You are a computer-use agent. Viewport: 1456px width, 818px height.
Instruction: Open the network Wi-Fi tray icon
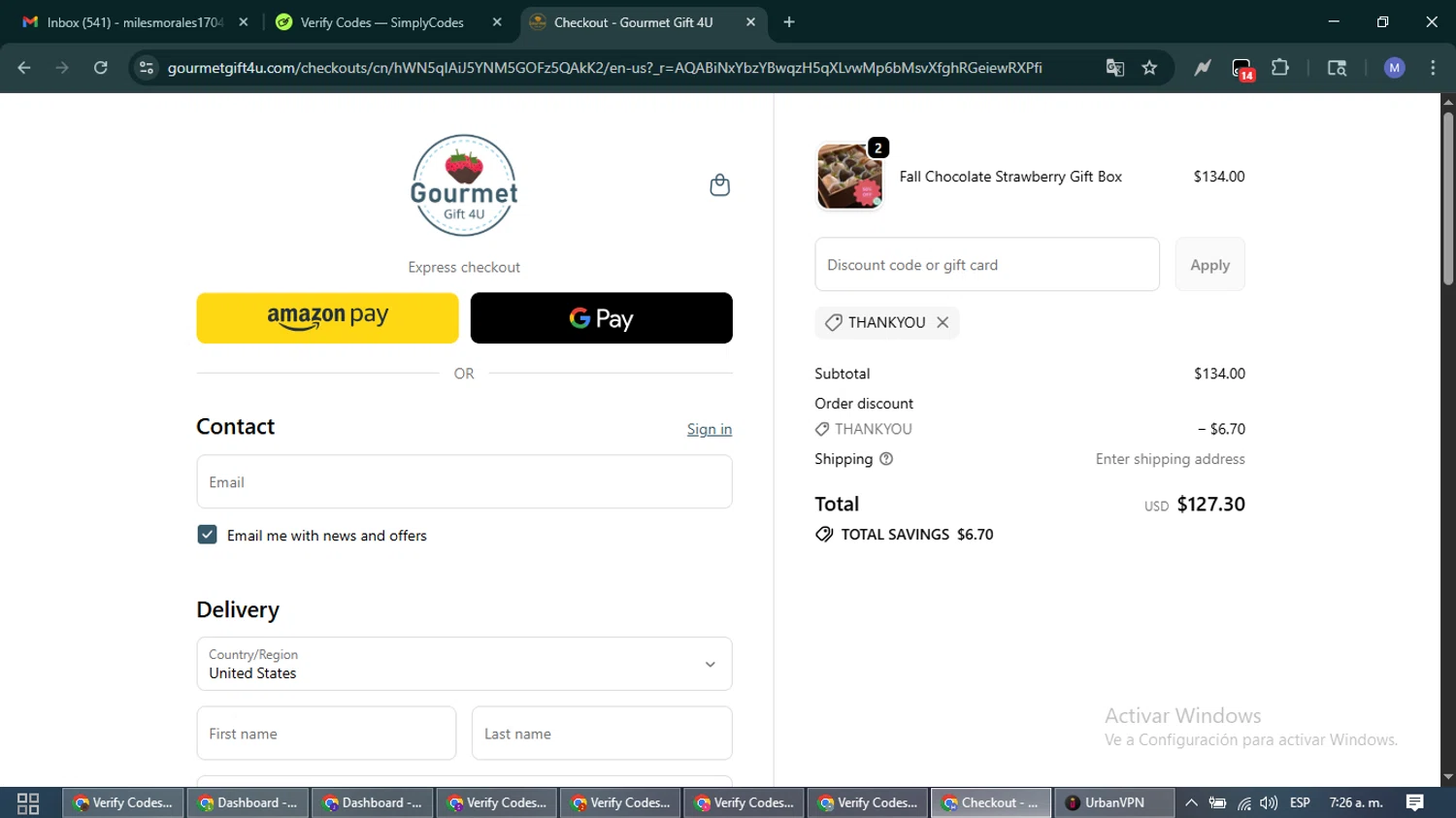1243,802
